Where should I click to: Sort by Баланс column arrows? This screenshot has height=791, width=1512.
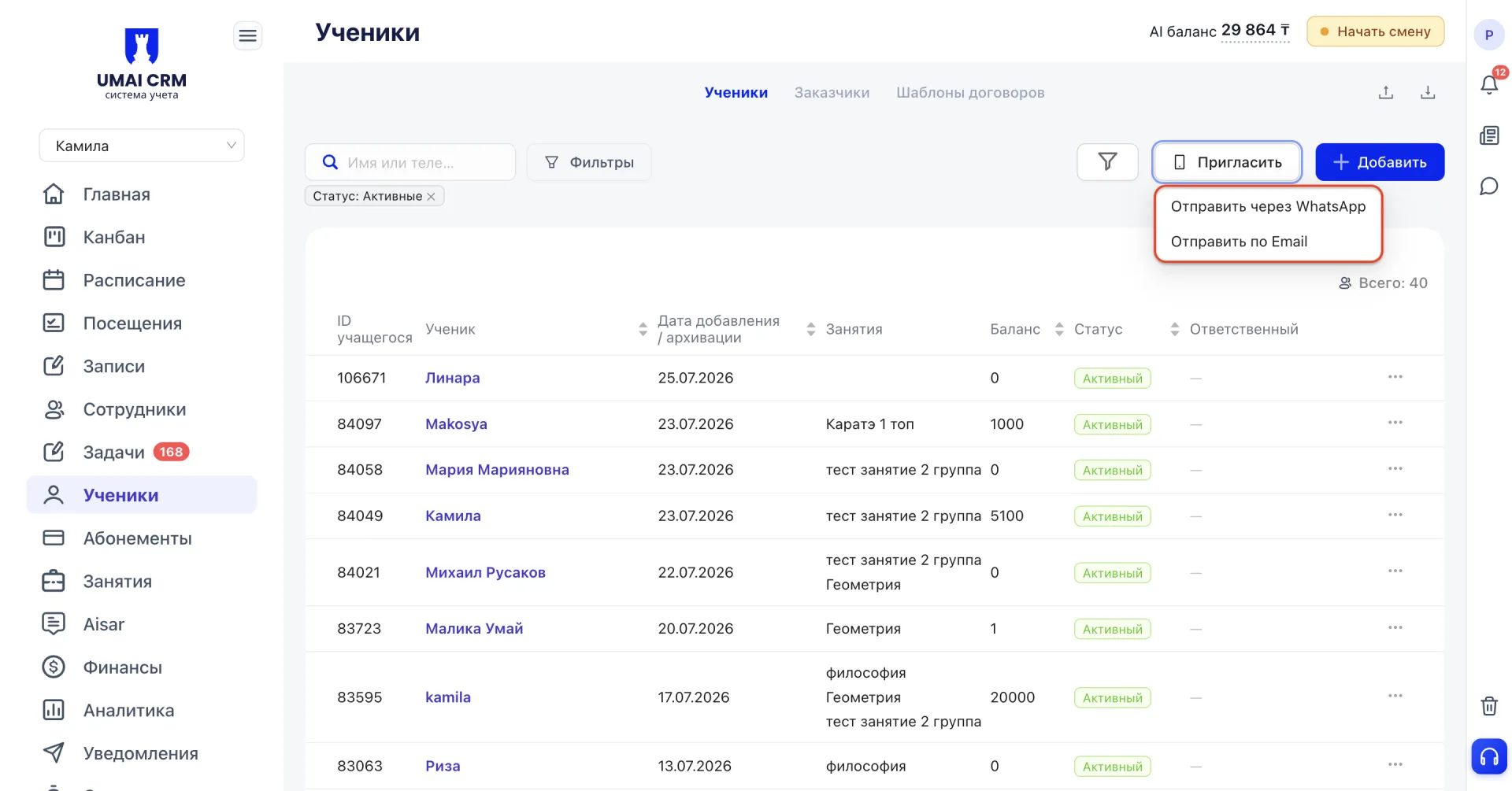(x=1059, y=329)
